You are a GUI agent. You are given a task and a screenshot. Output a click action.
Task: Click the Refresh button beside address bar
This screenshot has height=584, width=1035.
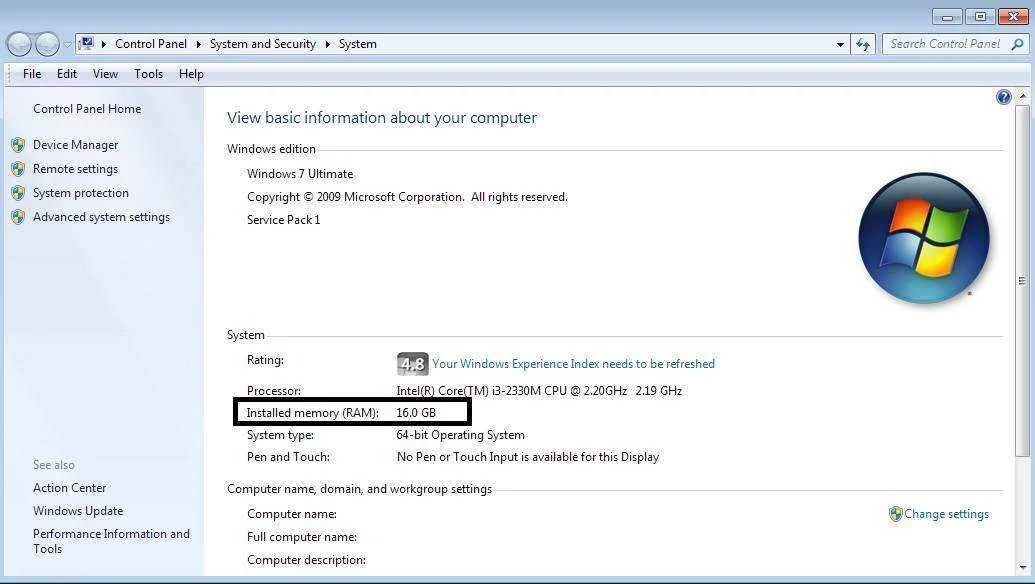tap(863, 44)
